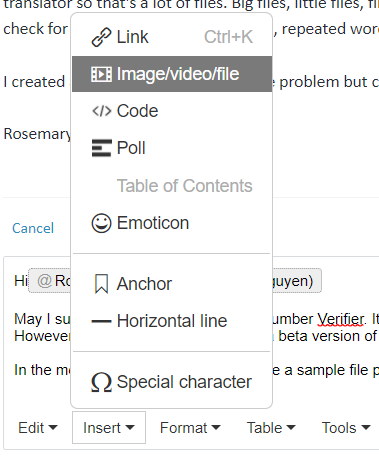The height and width of the screenshot is (472, 379).
Task: Add a Horizontal line from menu
Action: [172, 321]
